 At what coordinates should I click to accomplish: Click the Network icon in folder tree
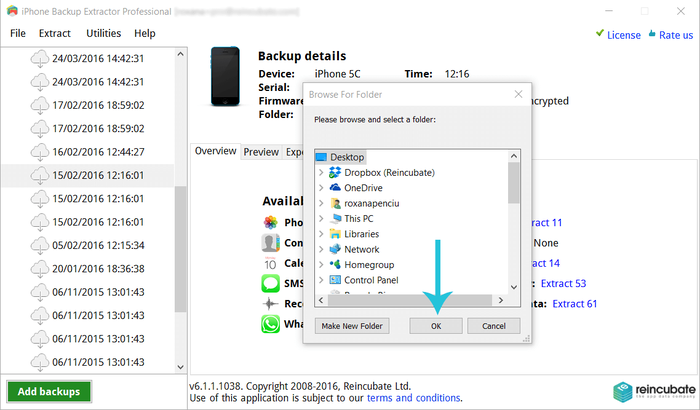335,249
